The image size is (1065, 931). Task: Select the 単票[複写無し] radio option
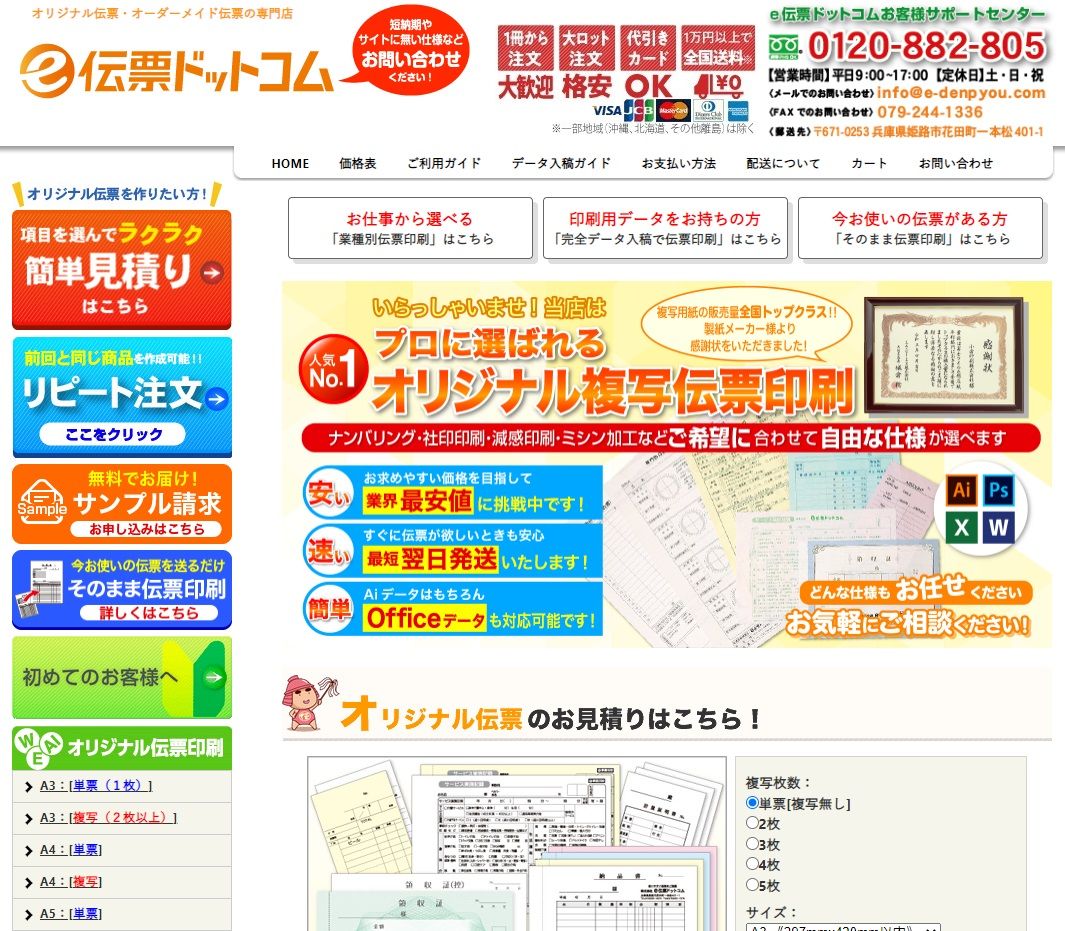(752, 803)
